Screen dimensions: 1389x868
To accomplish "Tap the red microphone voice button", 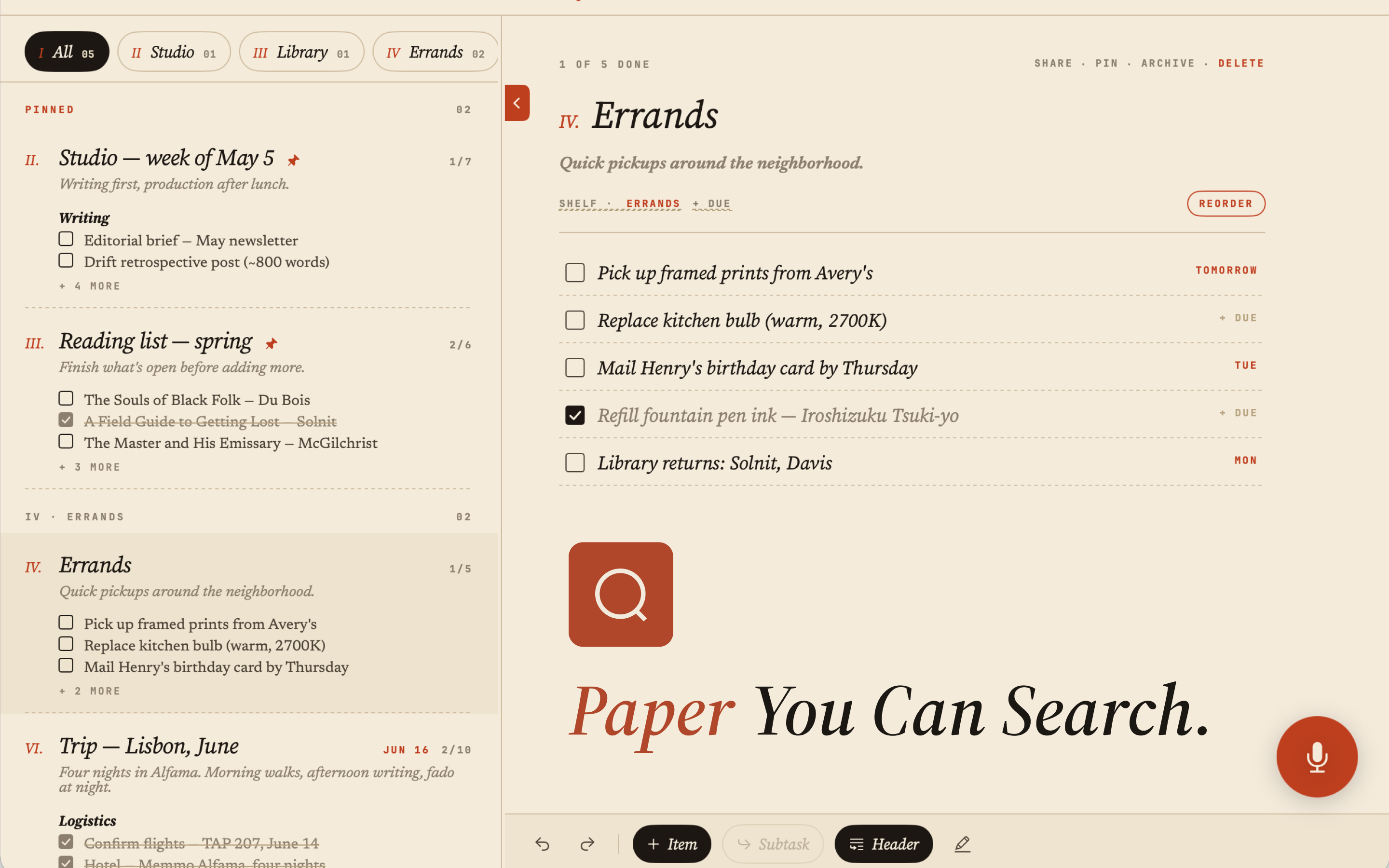I will pyautogui.click(x=1317, y=757).
